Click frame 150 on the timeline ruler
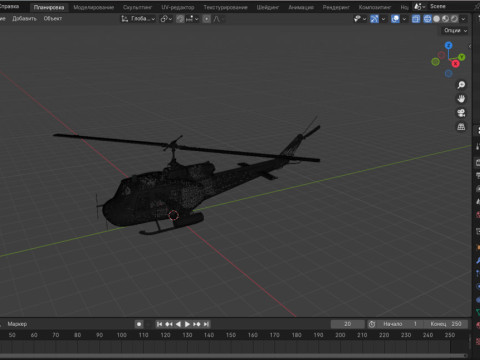The image size is (480, 360). [x=231, y=335]
